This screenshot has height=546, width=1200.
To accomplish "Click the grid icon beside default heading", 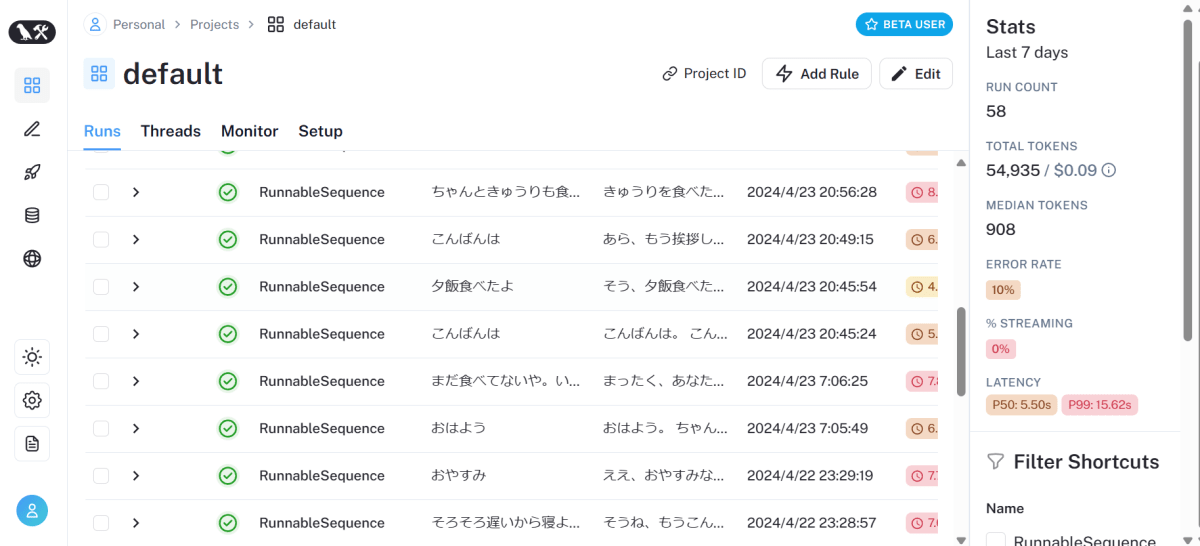I will click(99, 73).
